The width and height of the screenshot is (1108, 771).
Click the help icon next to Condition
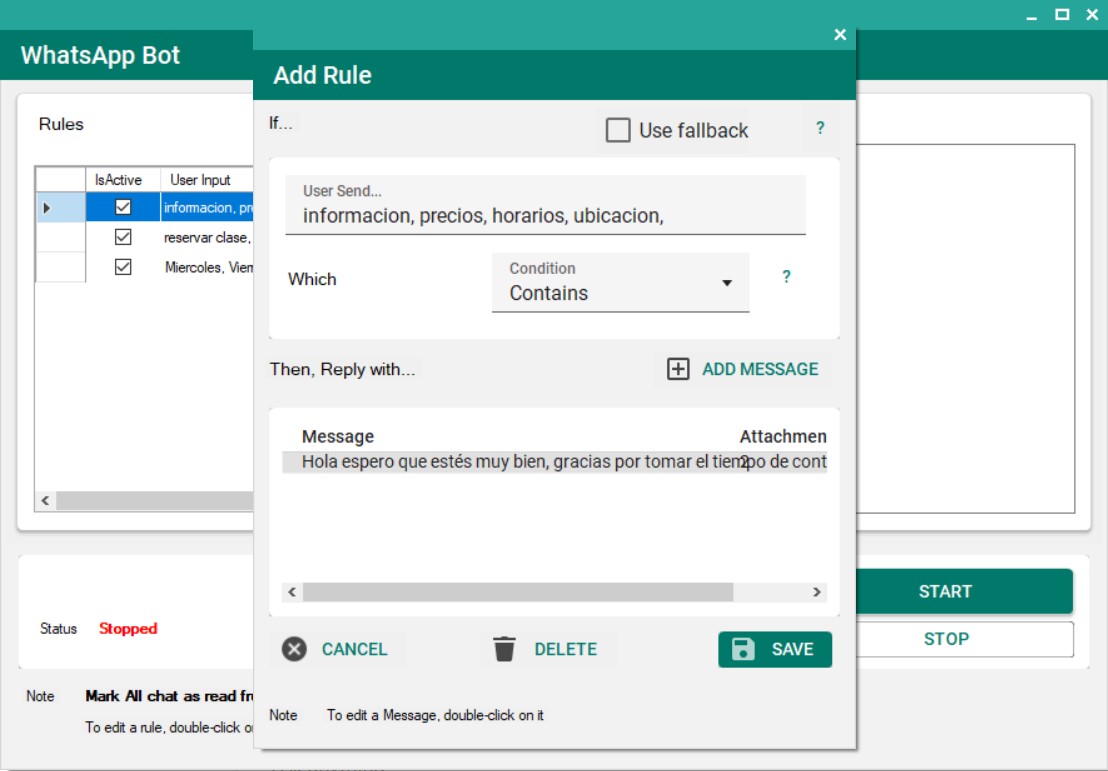tap(786, 277)
